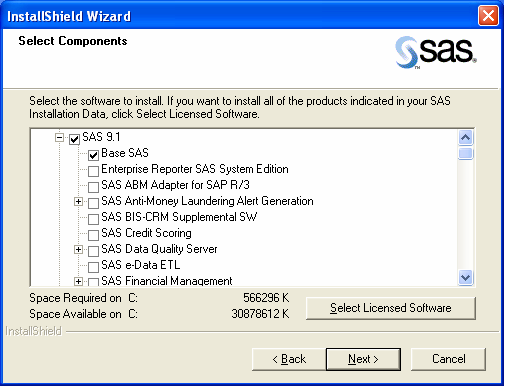Select 'SAS ABM Adapter for SAP R/3' label
Viewport: 505px width, 387px height.
[x=175, y=185]
